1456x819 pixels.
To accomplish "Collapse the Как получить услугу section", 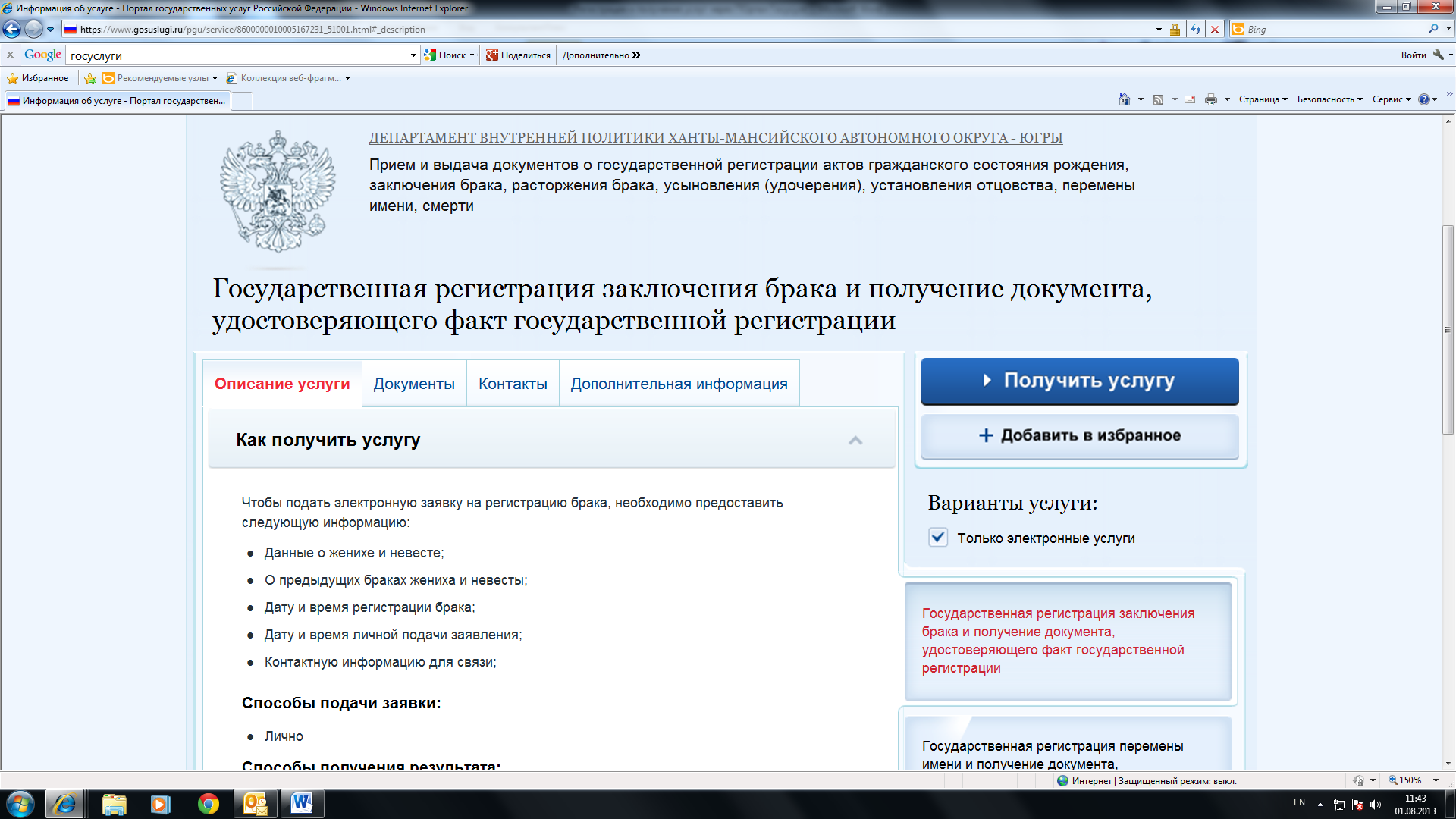I will (x=855, y=440).
